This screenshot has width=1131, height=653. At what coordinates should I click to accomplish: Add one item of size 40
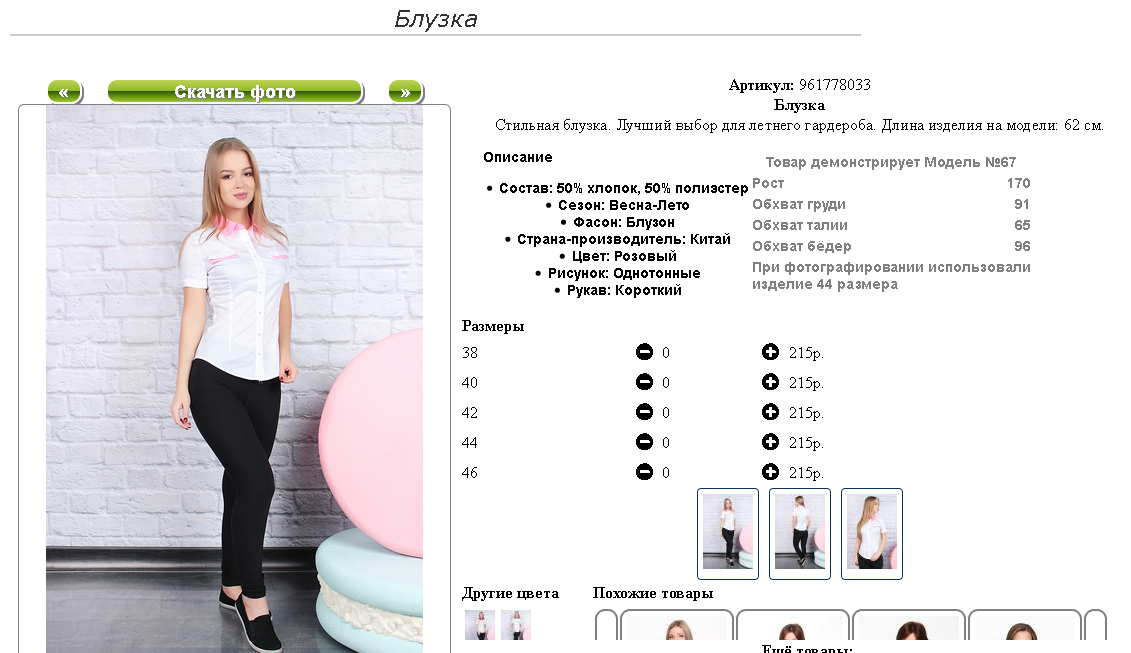pyautogui.click(x=770, y=382)
